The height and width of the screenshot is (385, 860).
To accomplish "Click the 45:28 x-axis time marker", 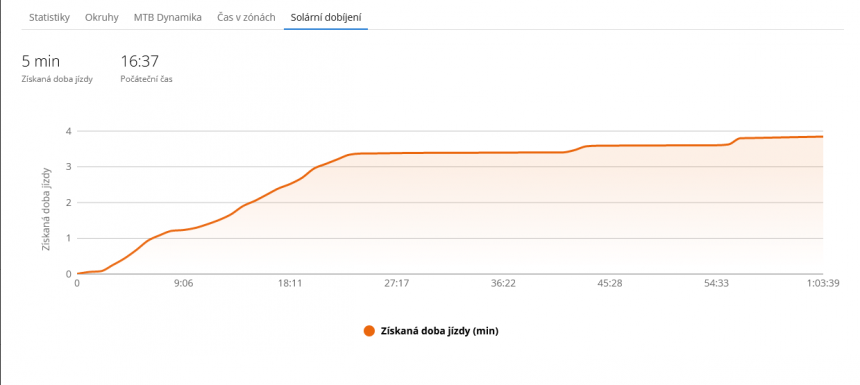I will pos(609,284).
